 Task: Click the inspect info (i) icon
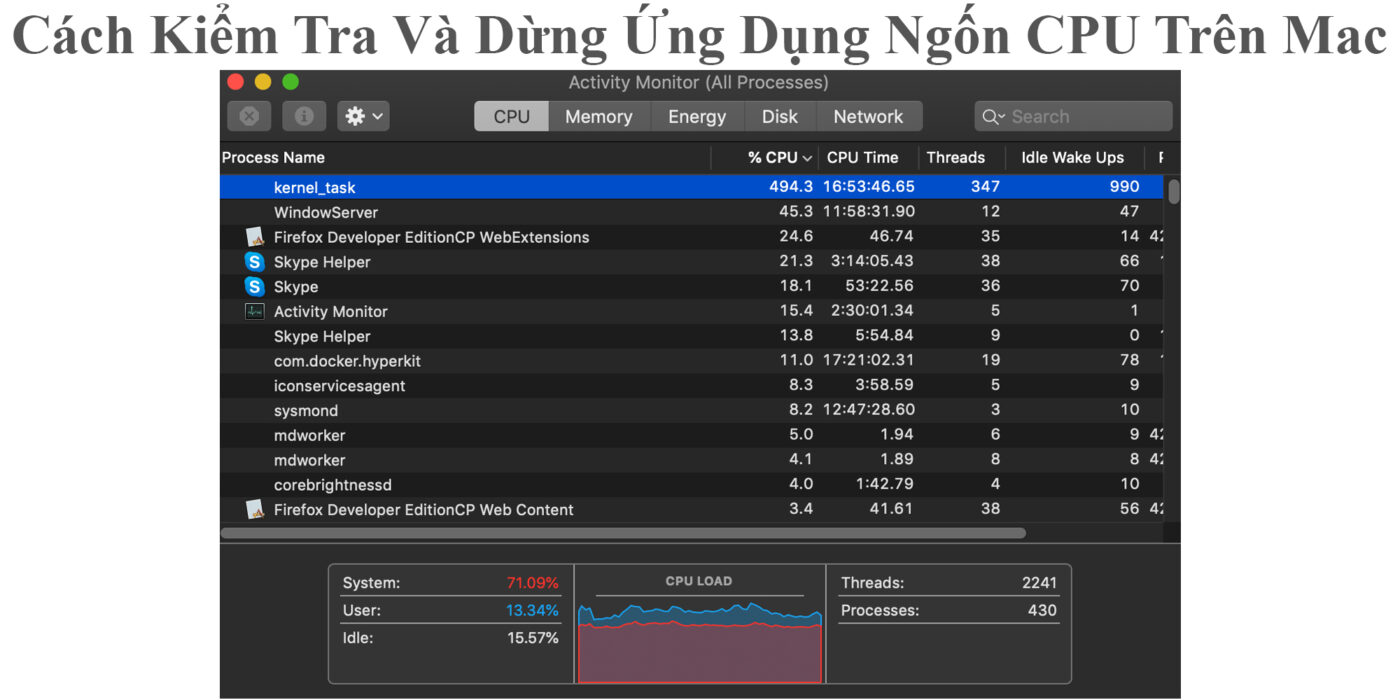[304, 116]
